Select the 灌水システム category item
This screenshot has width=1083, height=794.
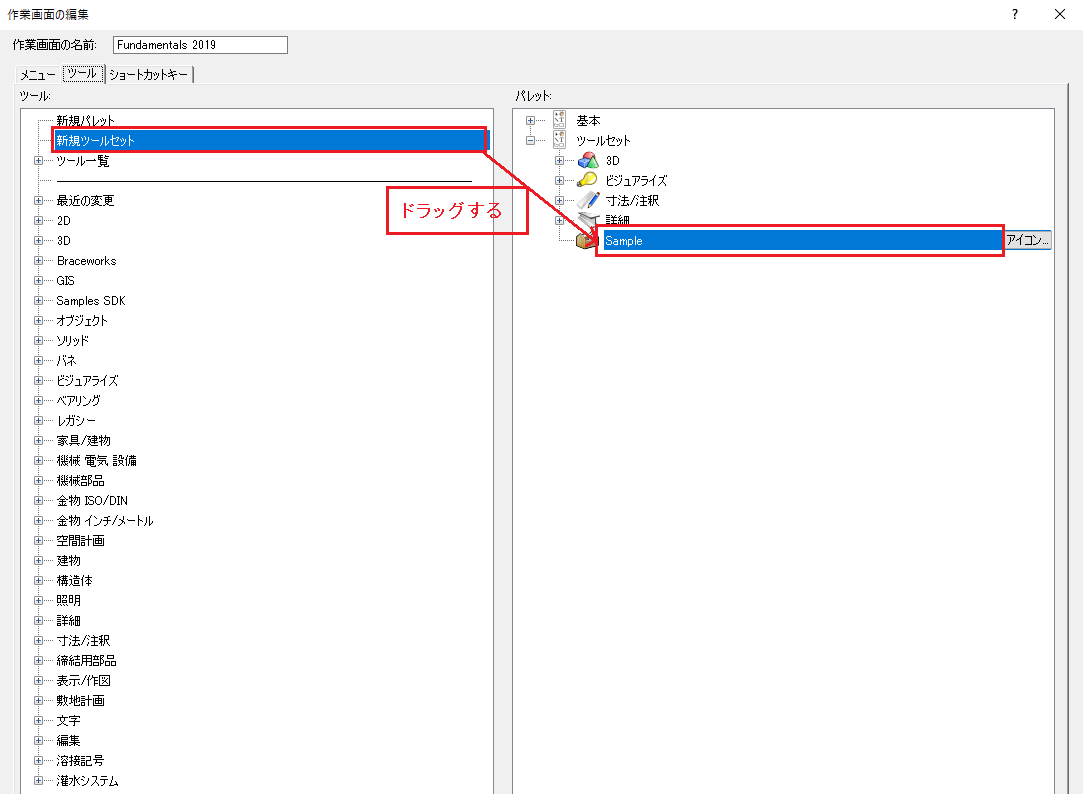pos(87,780)
